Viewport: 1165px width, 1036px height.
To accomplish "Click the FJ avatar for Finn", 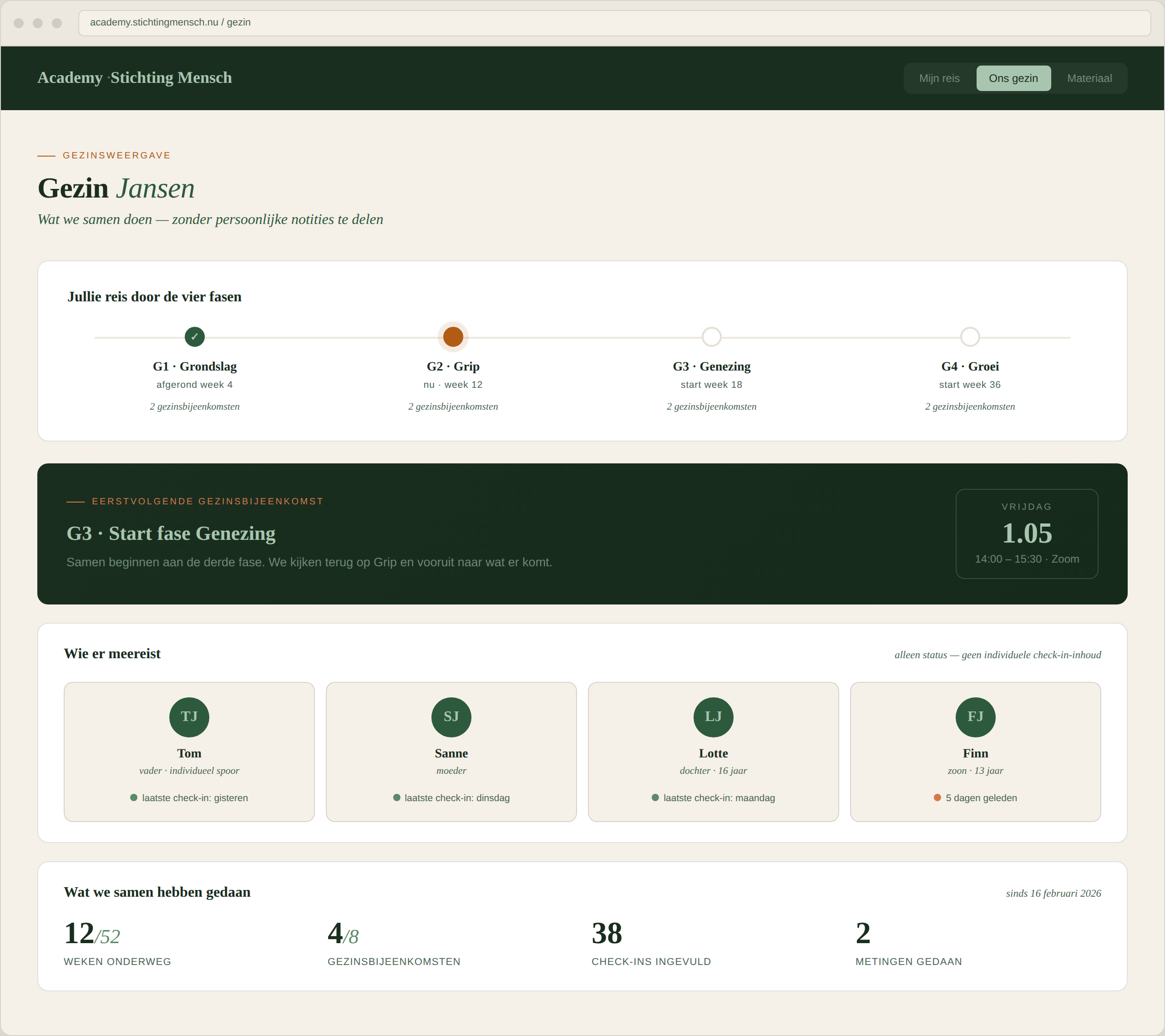I will [975, 717].
